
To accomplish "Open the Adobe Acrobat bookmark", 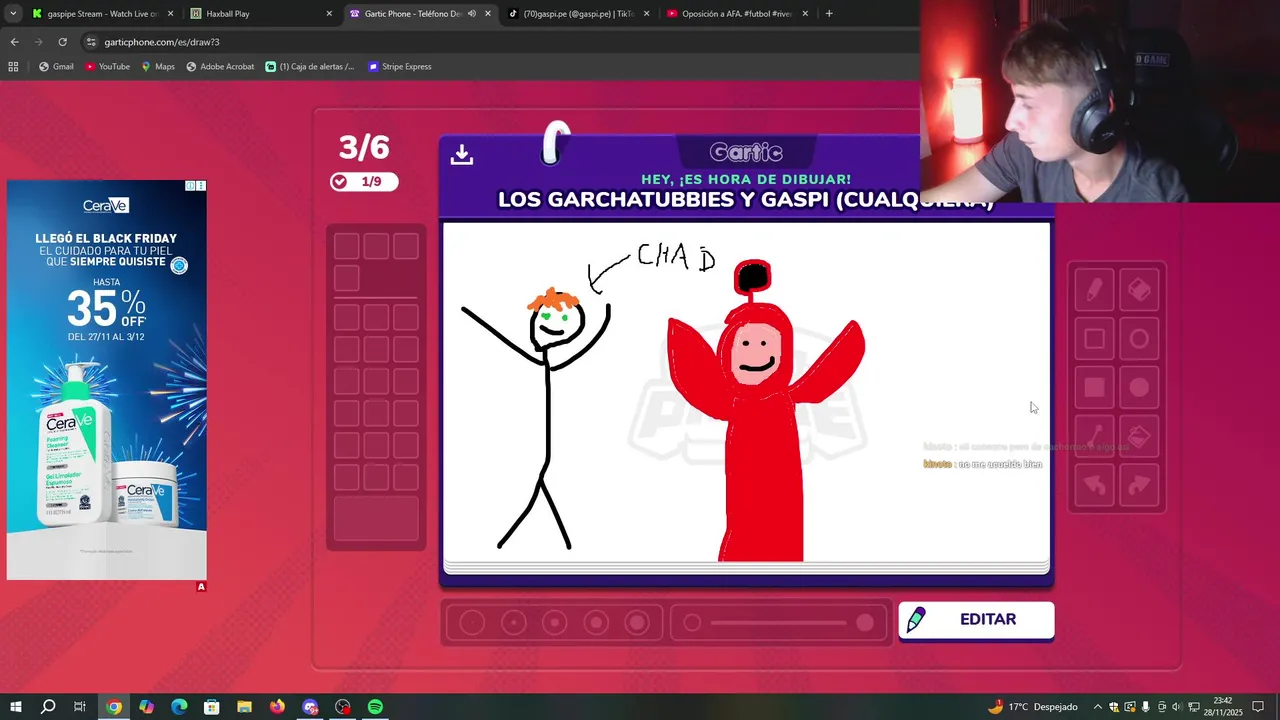I will click(220, 67).
